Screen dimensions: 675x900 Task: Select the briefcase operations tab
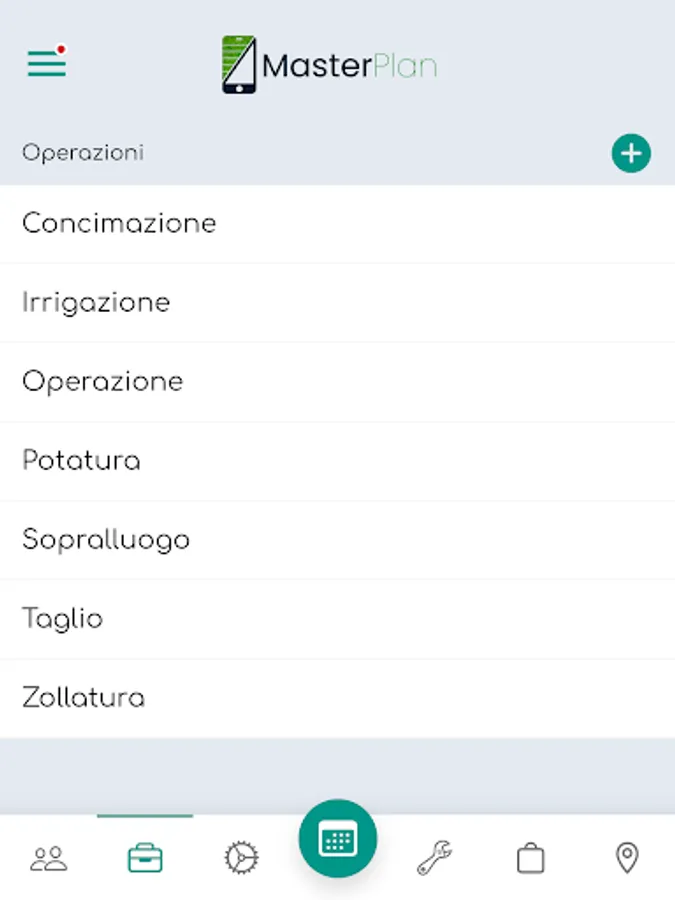pos(145,858)
